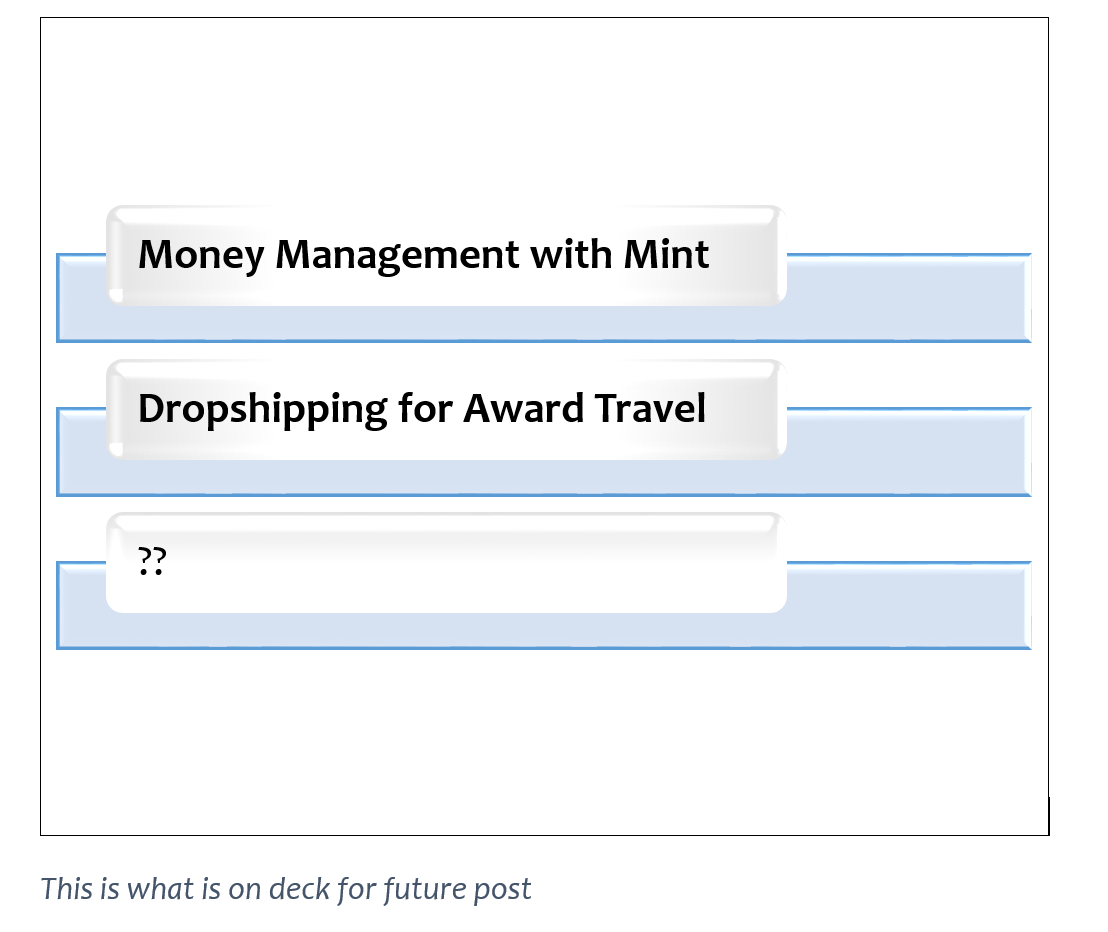The height and width of the screenshot is (932, 1108).
Task: Click the "??" placeholder text
Action: [x=152, y=563]
